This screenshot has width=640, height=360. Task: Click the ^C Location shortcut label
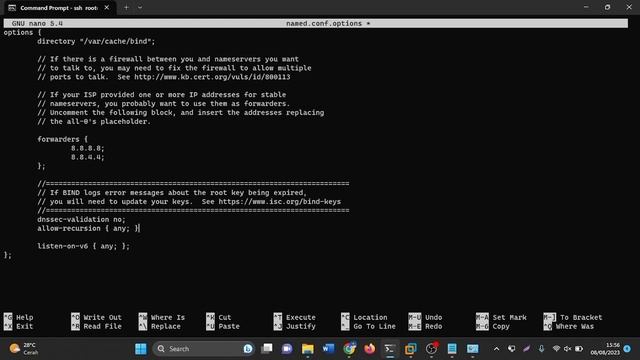point(364,317)
